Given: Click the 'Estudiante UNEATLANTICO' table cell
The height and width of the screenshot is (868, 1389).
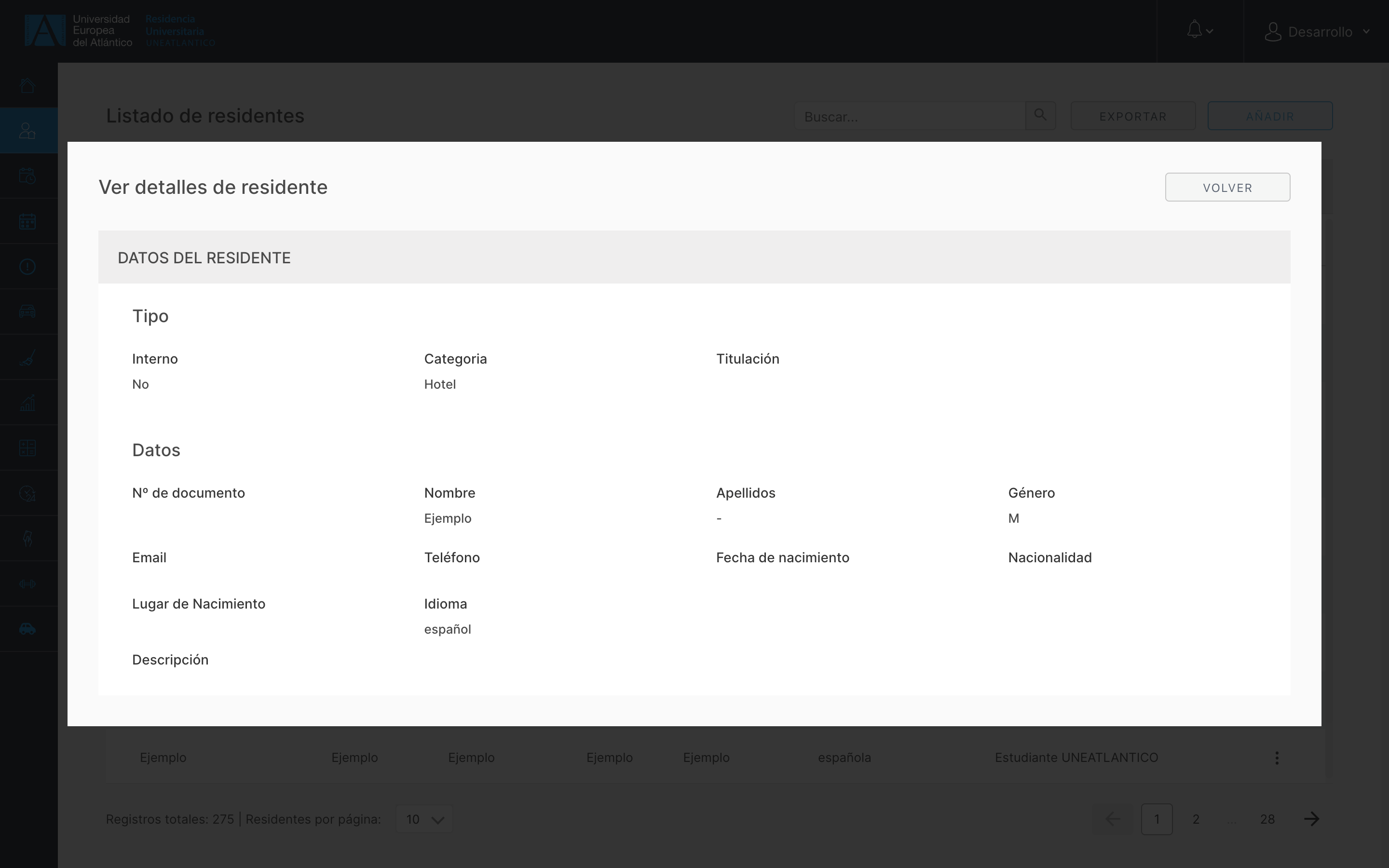Looking at the screenshot, I should [1076, 758].
